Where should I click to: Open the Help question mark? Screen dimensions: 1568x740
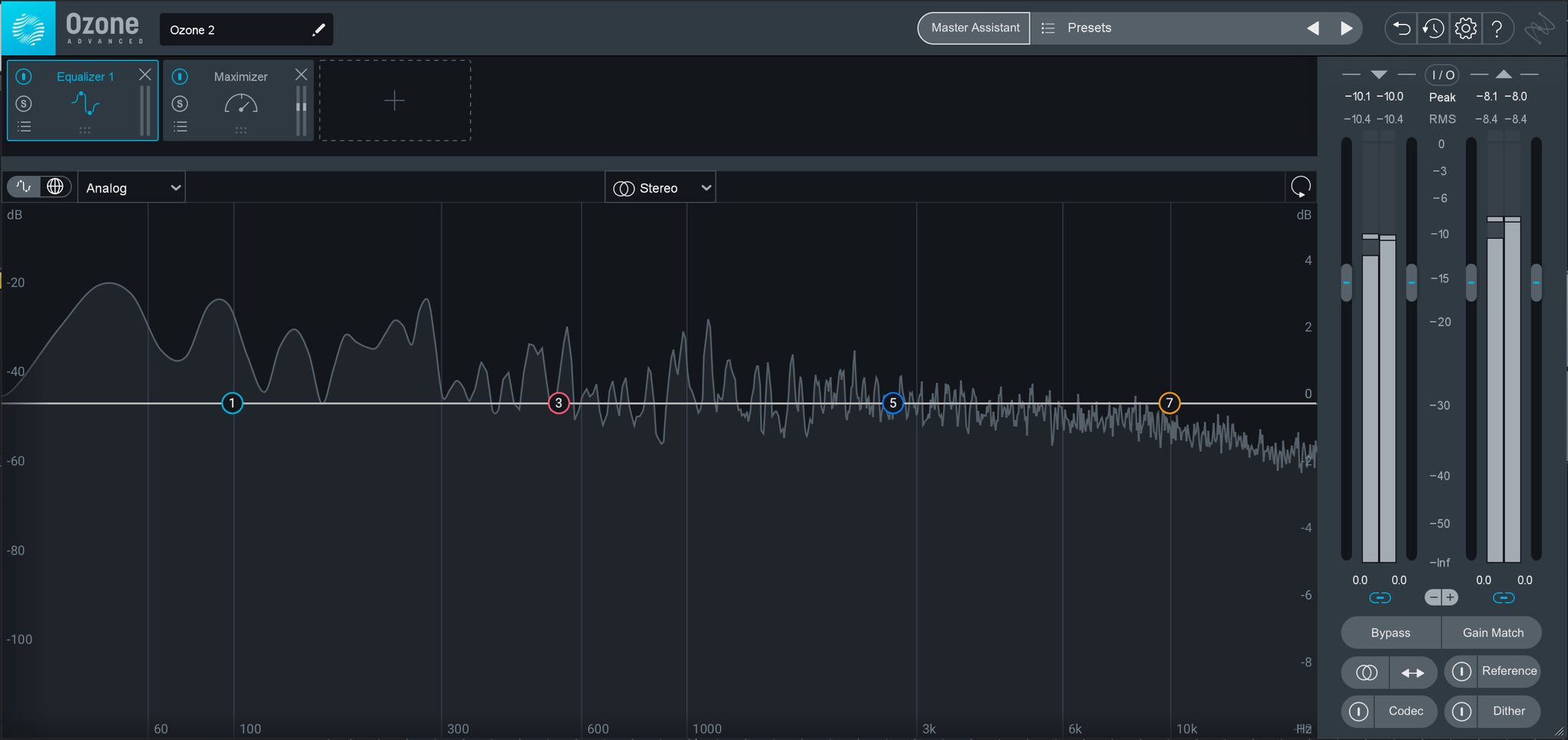coord(1497,29)
